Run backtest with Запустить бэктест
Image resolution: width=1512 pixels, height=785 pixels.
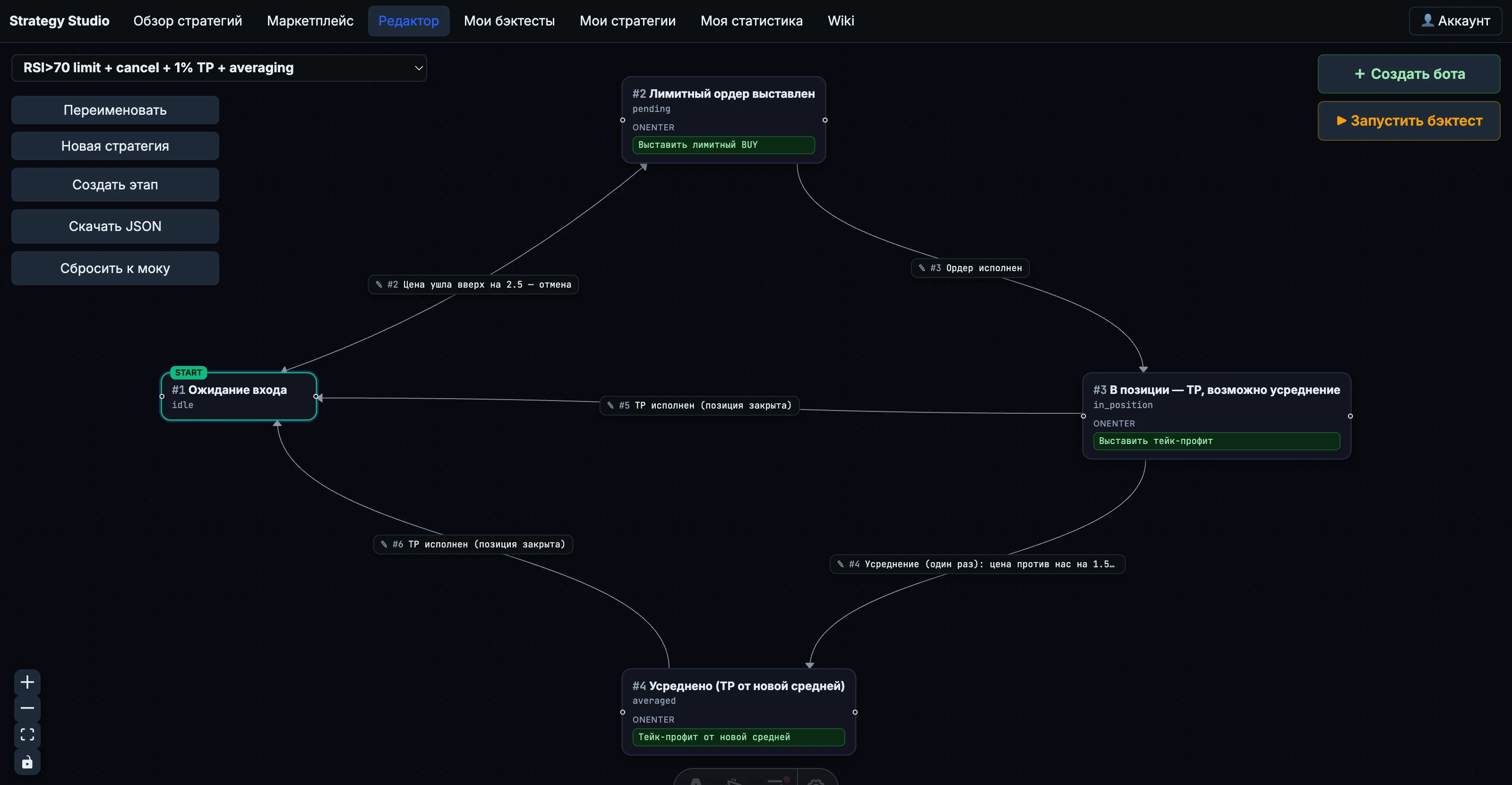[x=1409, y=121]
